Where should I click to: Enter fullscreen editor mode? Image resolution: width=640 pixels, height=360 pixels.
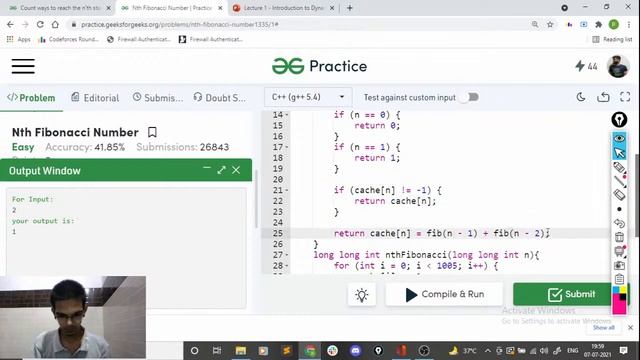point(625,97)
